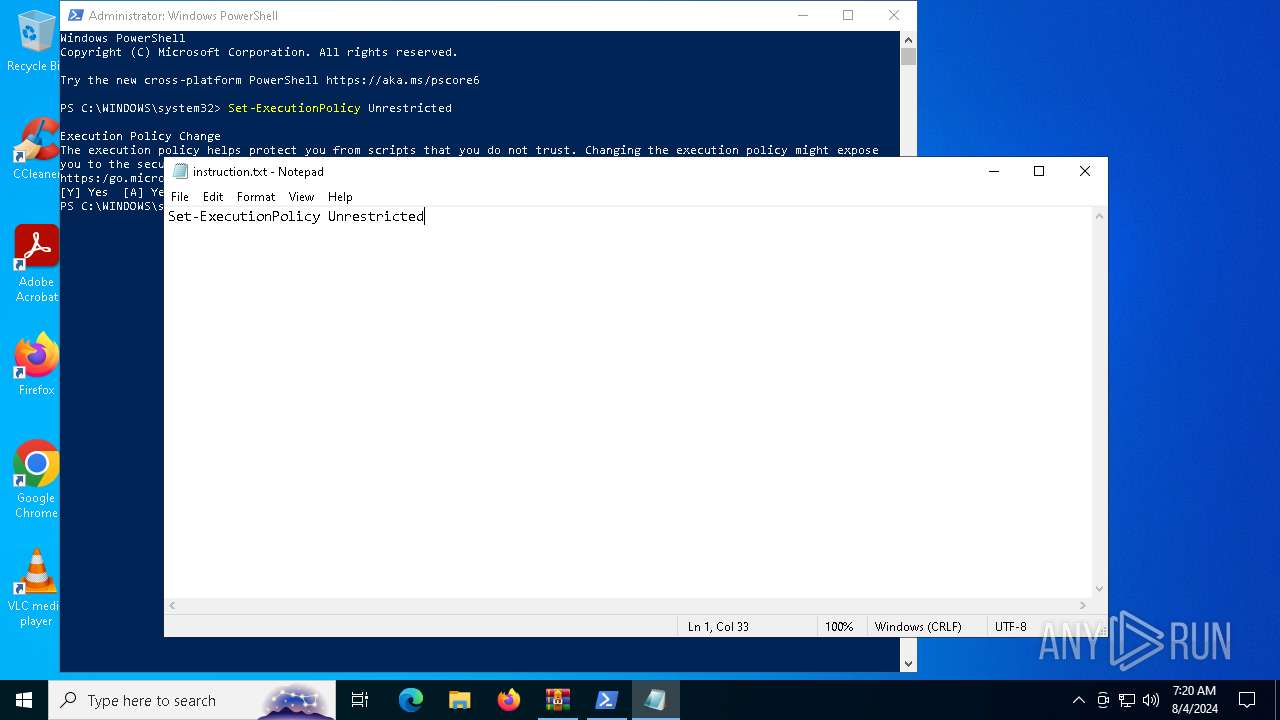Click the Set-ExecutionPolicy command in PowerShell
The image size is (1280, 720).
tap(340, 108)
